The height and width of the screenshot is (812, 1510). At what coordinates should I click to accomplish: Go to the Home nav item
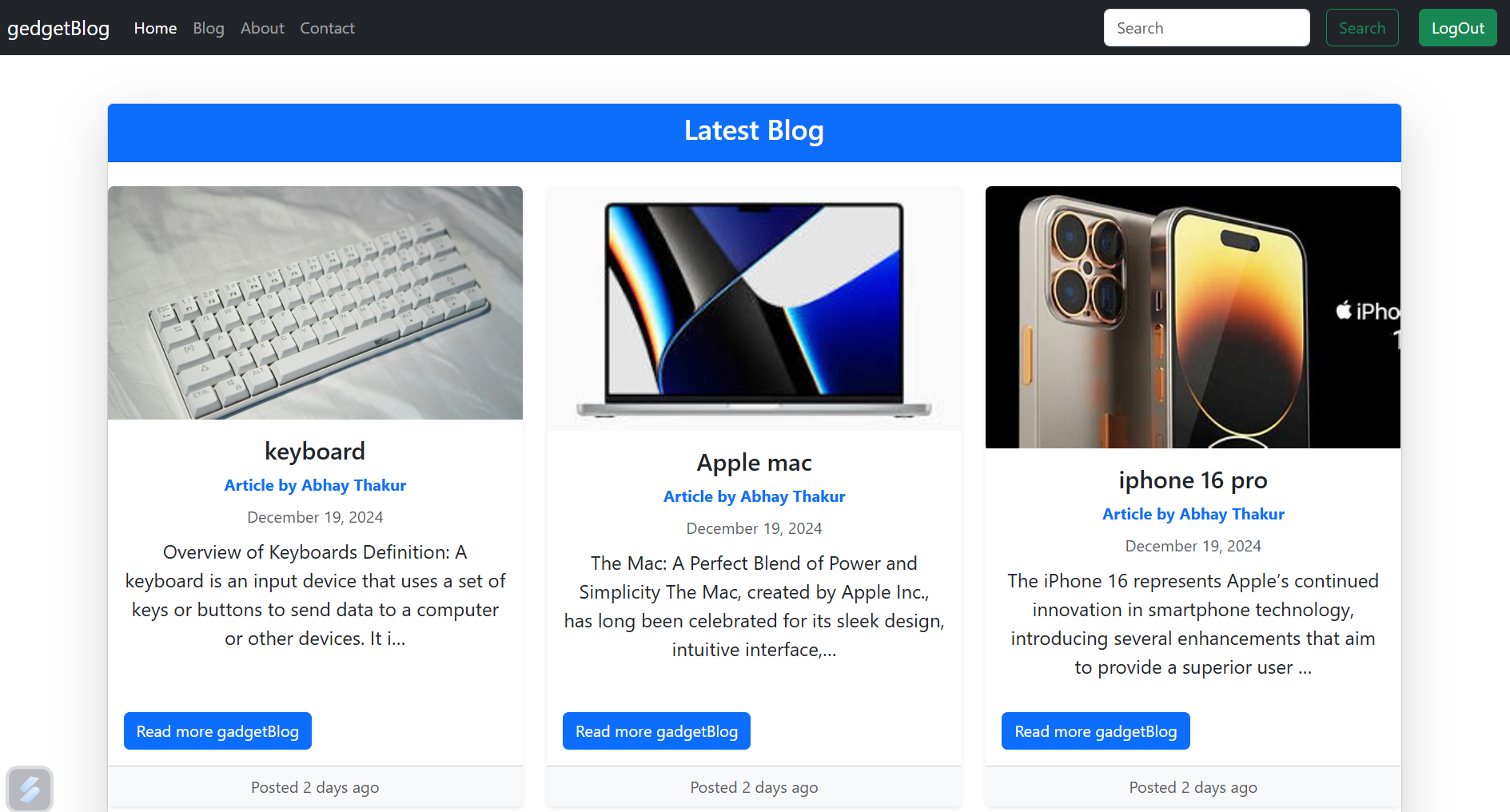coord(155,28)
